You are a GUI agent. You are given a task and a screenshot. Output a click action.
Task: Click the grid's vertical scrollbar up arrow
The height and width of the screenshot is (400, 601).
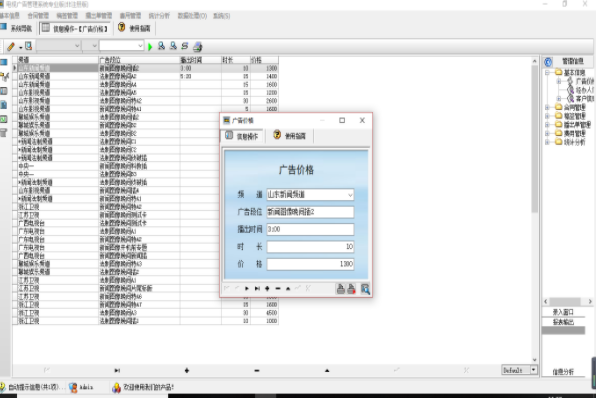click(x=535, y=61)
